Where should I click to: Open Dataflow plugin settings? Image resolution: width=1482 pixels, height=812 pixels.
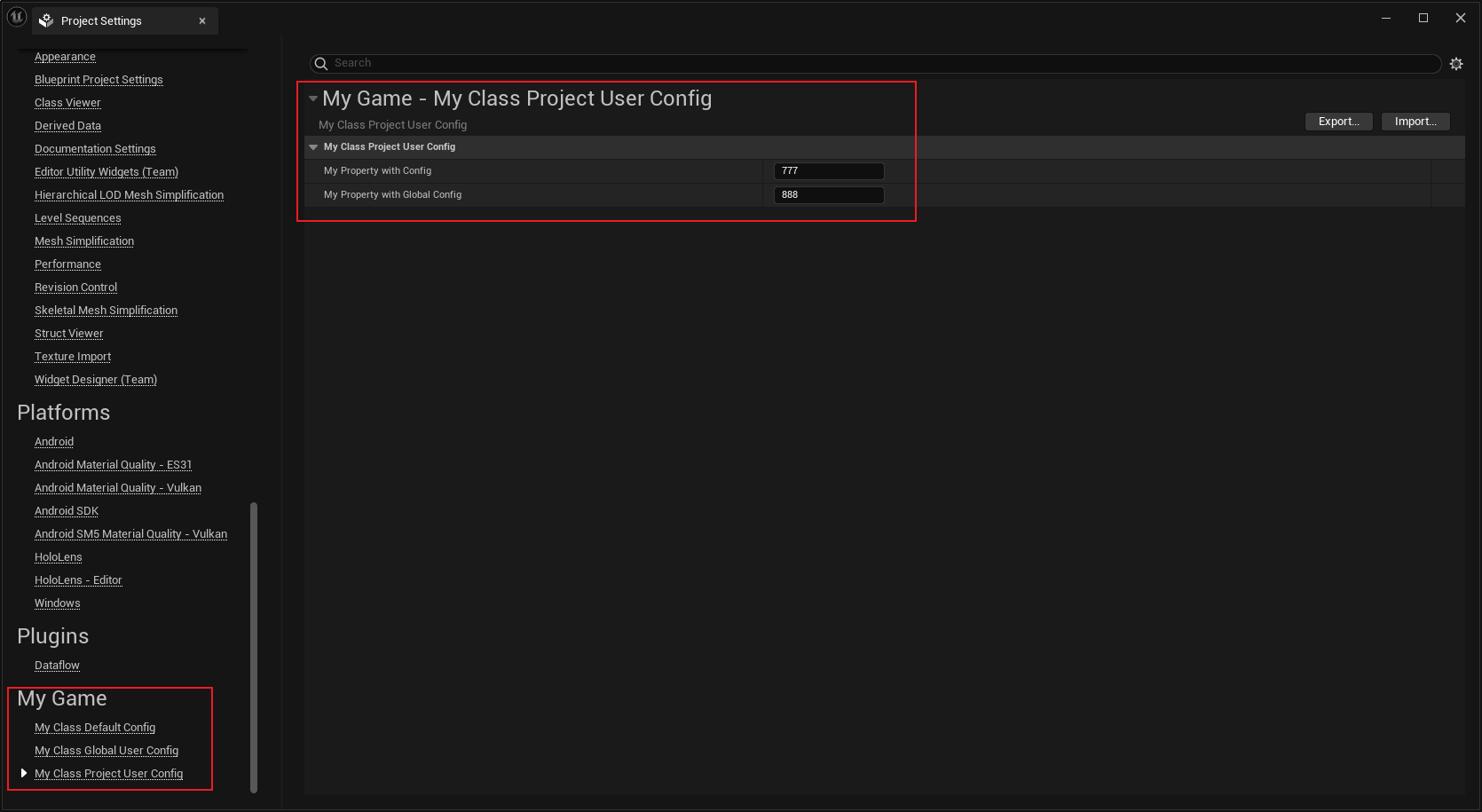[x=57, y=666]
